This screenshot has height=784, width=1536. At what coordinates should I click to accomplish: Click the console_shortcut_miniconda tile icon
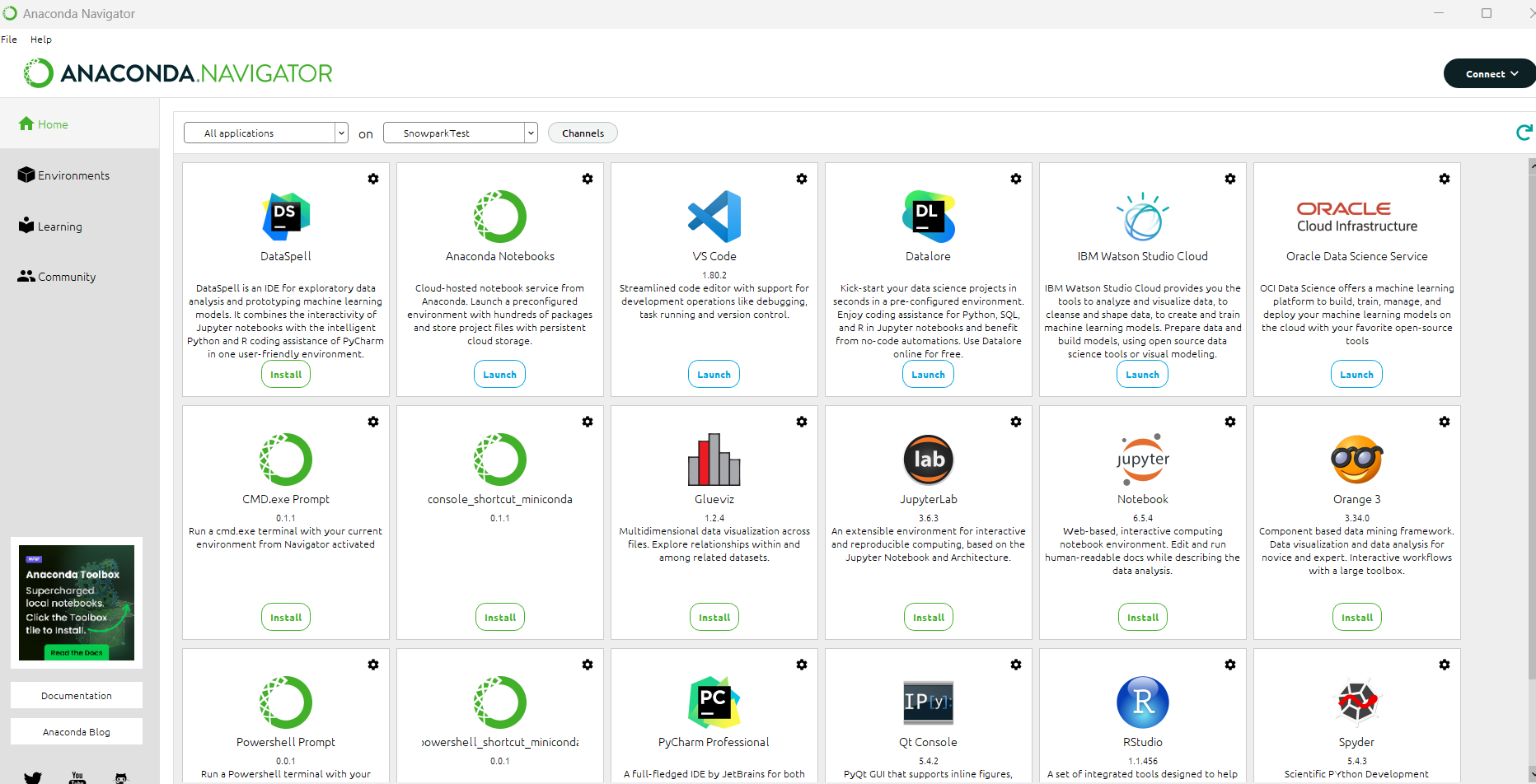click(500, 460)
